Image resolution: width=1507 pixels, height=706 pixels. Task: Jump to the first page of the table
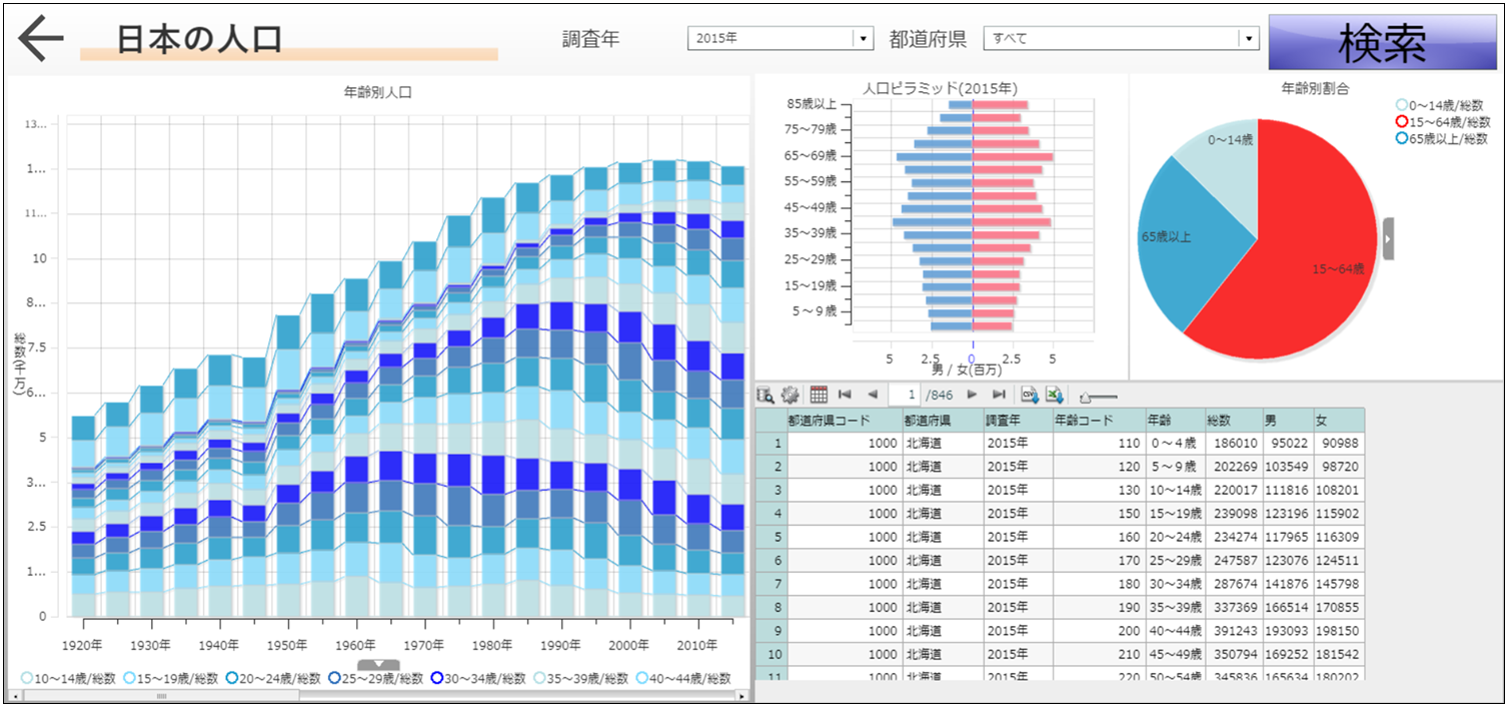click(845, 395)
